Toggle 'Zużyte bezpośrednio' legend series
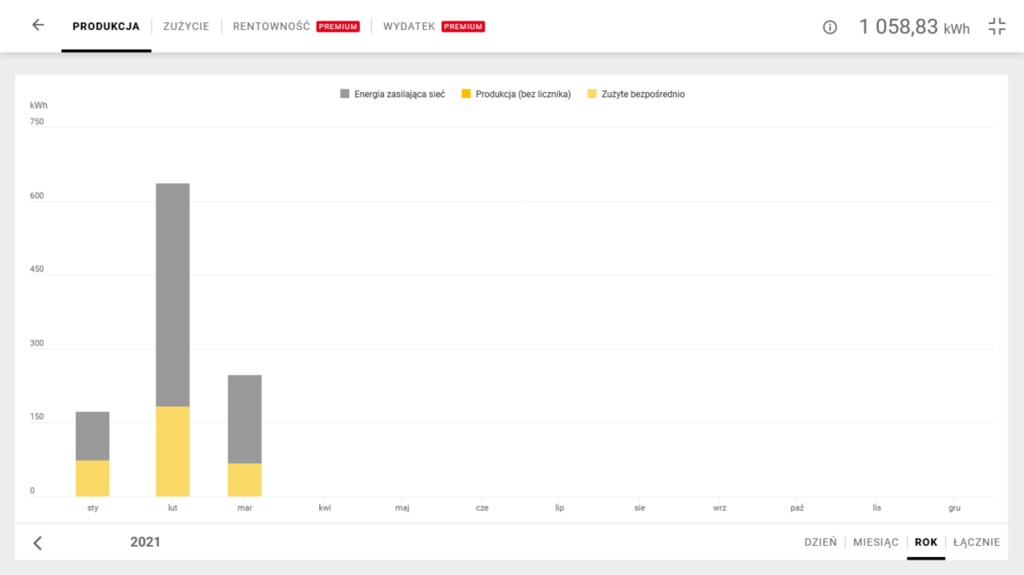This screenshot has width=1024, height=575. [635, 94]
